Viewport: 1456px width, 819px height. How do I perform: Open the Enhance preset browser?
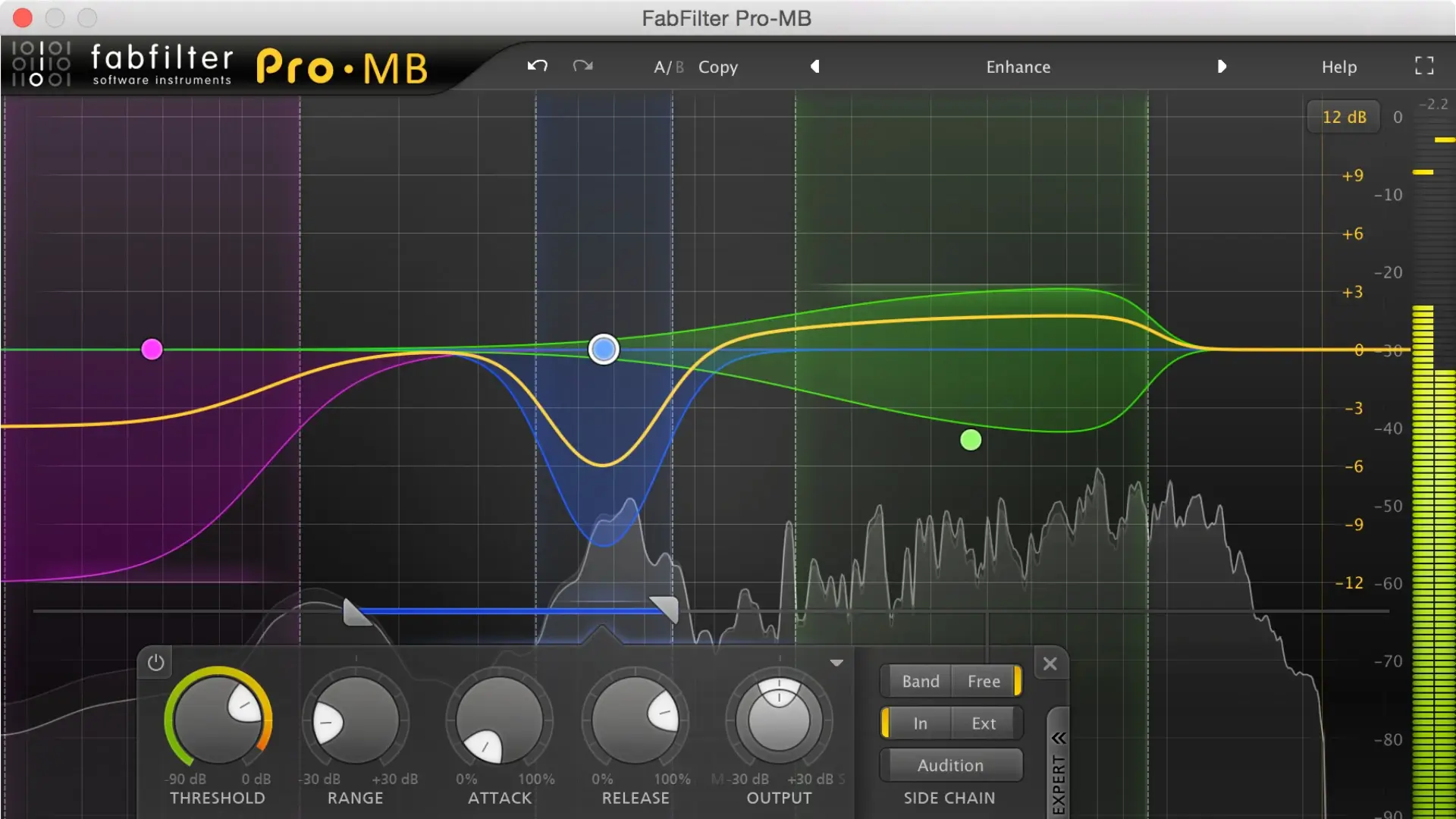pos(1018,67)
